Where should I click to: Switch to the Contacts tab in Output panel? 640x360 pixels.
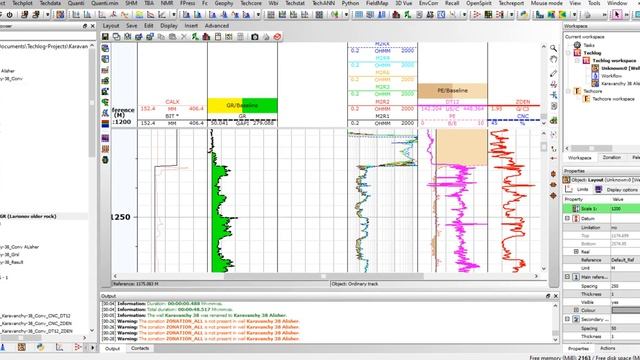coord(140,348)
